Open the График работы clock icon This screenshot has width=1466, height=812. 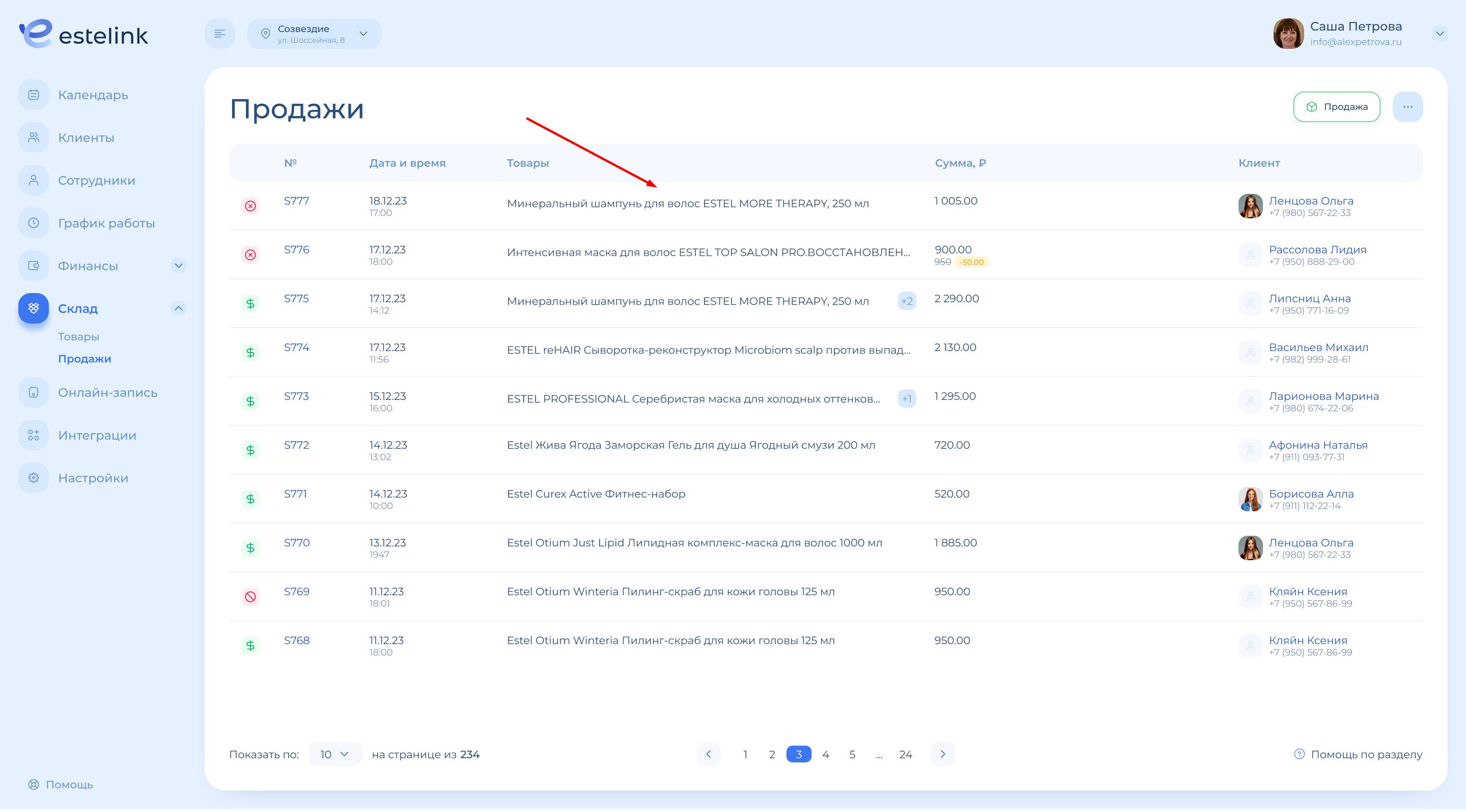pyautogui.click(x=34, y=223)
